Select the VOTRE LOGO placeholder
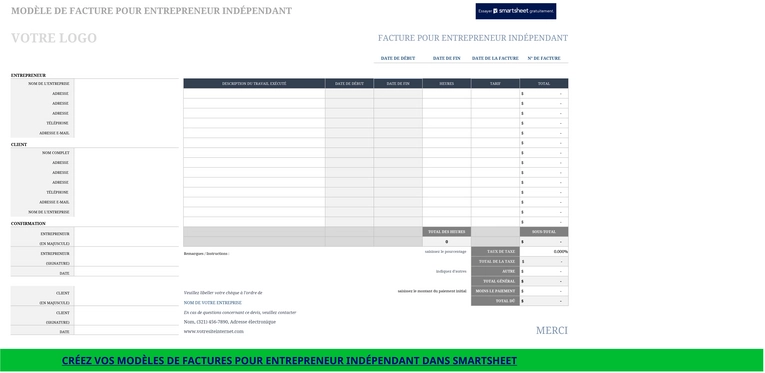765x373 pixels. pyautogui.click(x=54, y=38)
